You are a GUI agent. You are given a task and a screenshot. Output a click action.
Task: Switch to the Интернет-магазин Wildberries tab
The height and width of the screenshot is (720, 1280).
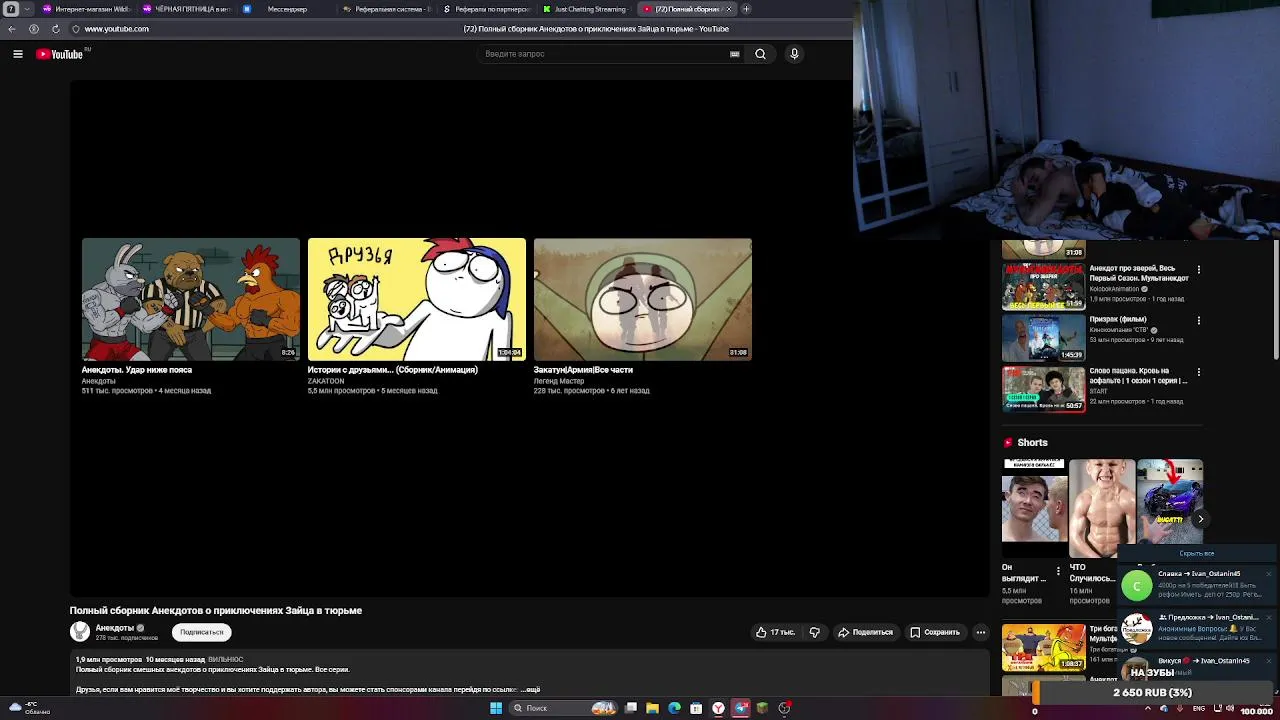click(86, 9)
